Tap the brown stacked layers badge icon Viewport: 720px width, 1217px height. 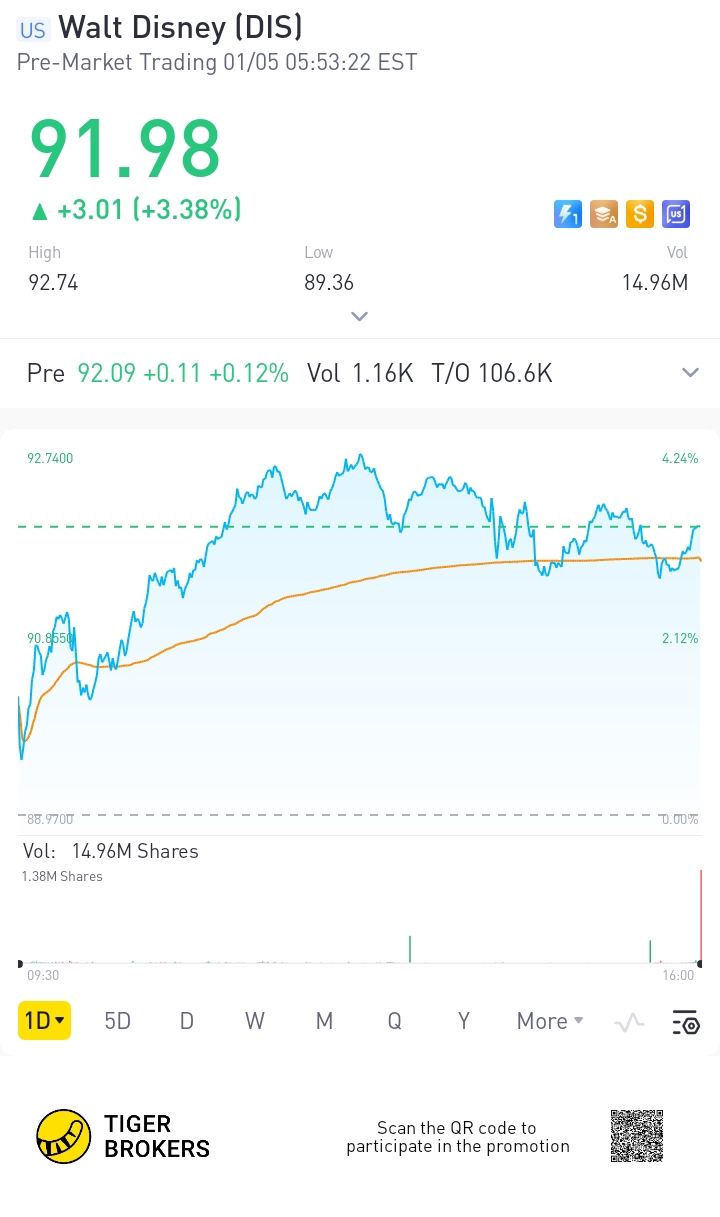(x=604, y=214)
